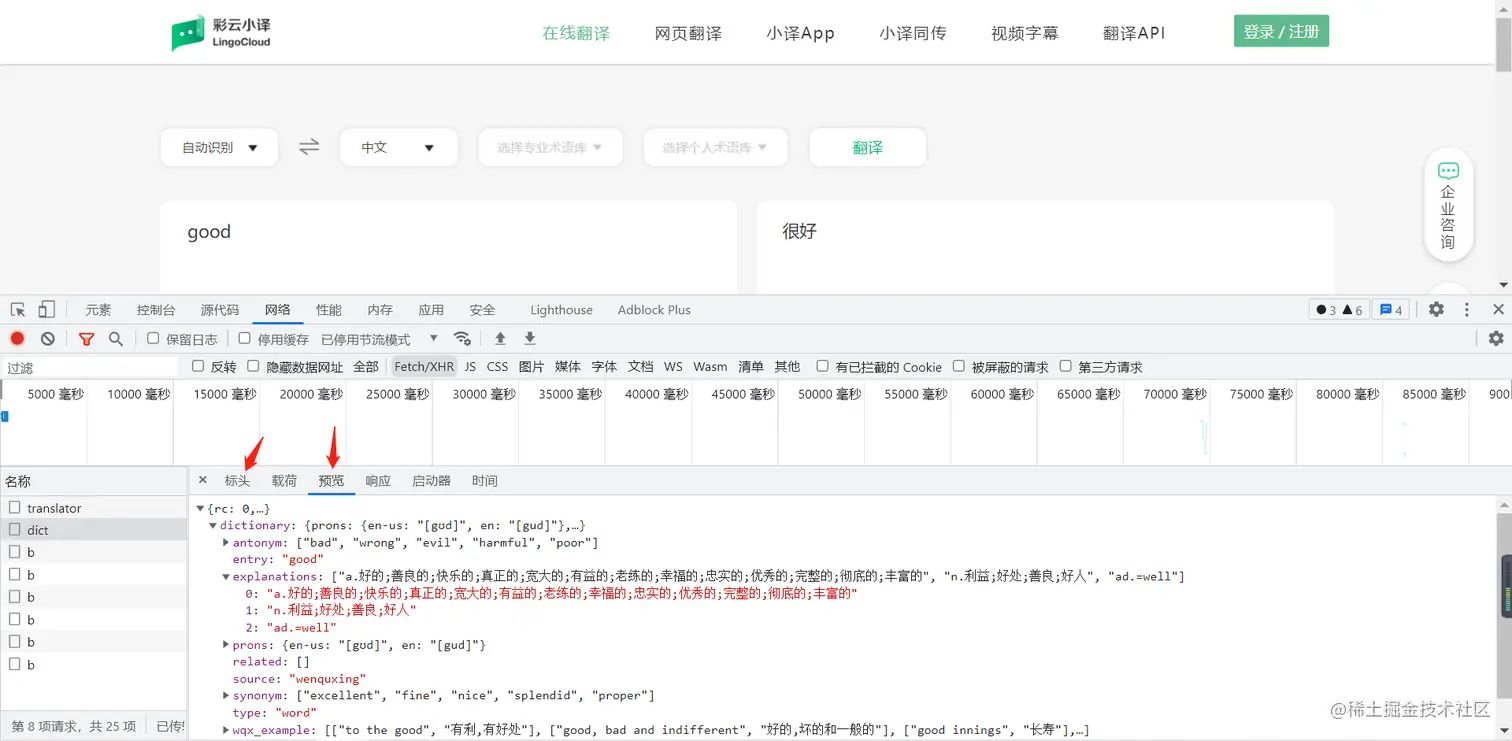Toggle device toolbar emulation

[x=47, y=310]
